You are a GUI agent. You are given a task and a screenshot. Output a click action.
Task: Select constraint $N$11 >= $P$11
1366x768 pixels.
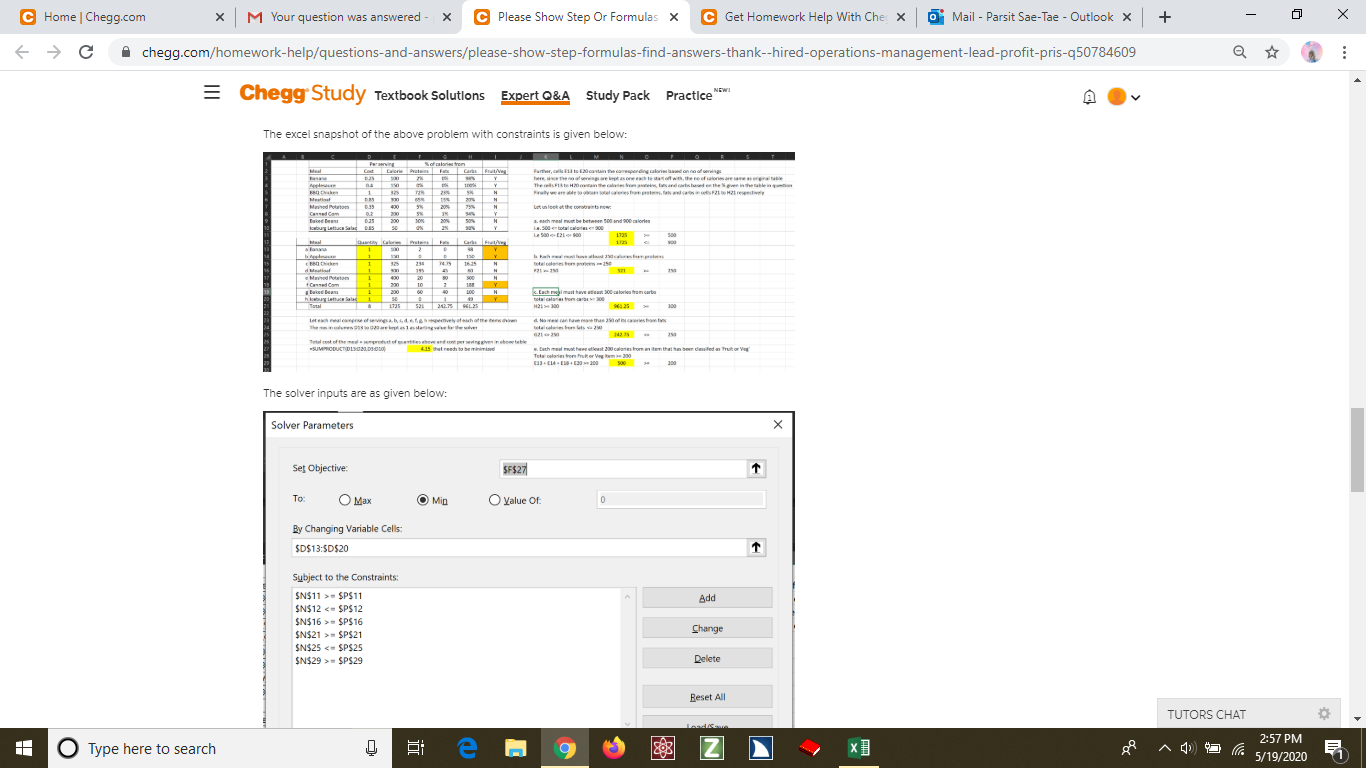(x=329, y=595)
